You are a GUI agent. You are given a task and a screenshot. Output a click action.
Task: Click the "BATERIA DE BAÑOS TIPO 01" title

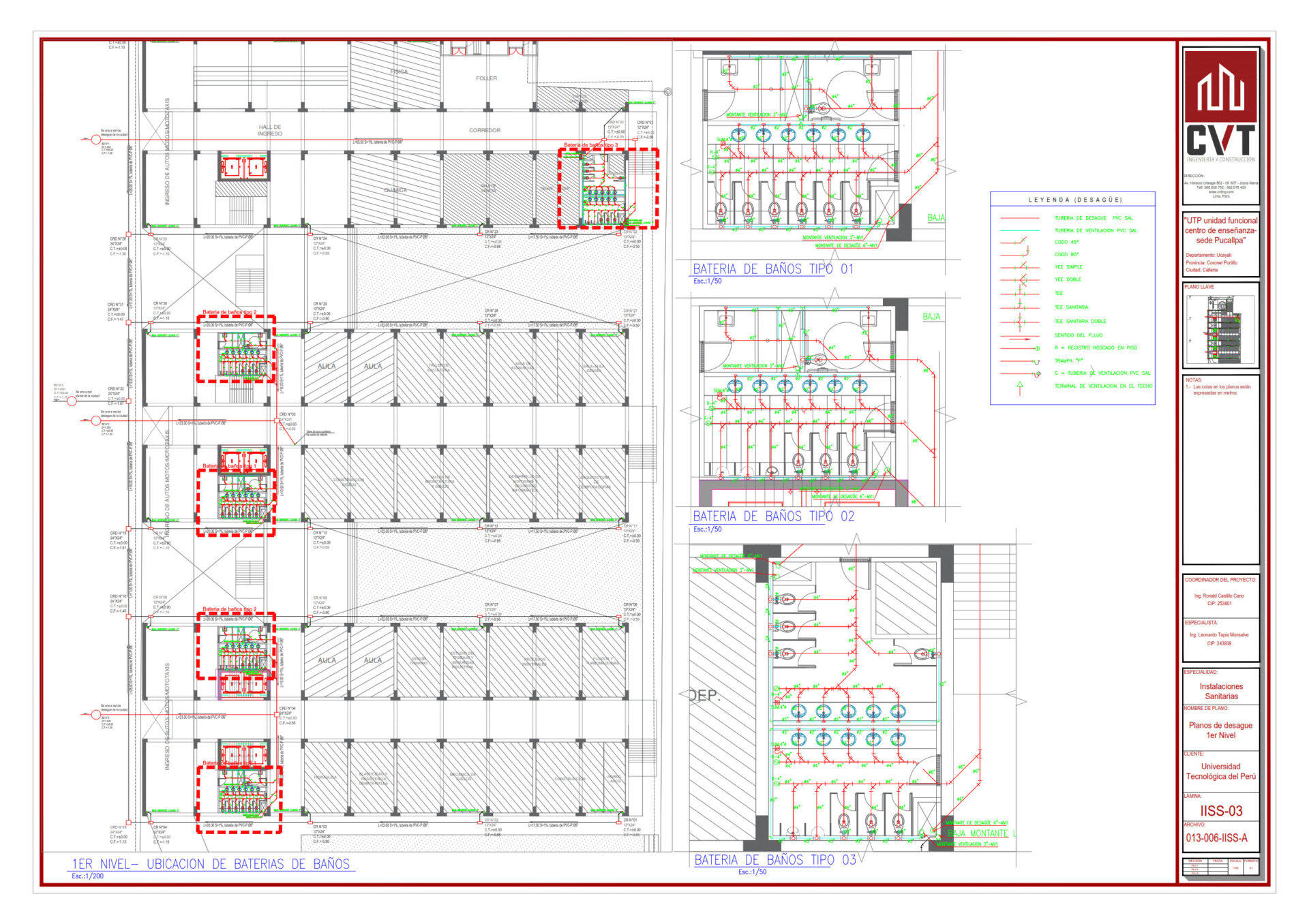tap(773, 269)
